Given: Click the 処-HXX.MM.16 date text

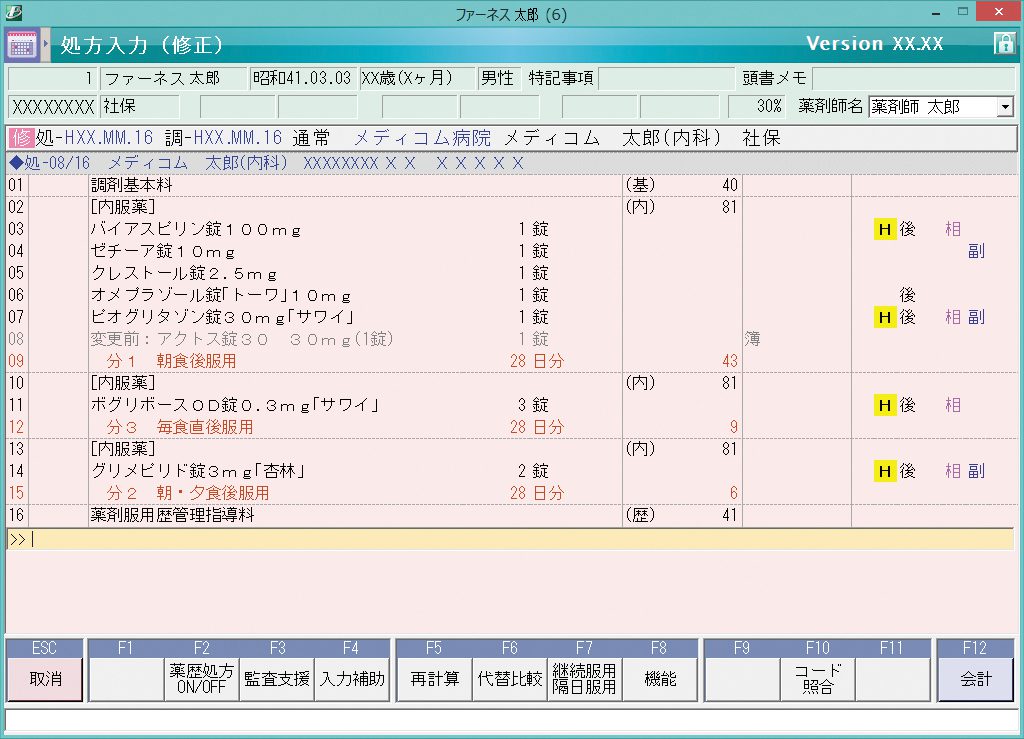Looking at the screenshot, I should 94,138.
